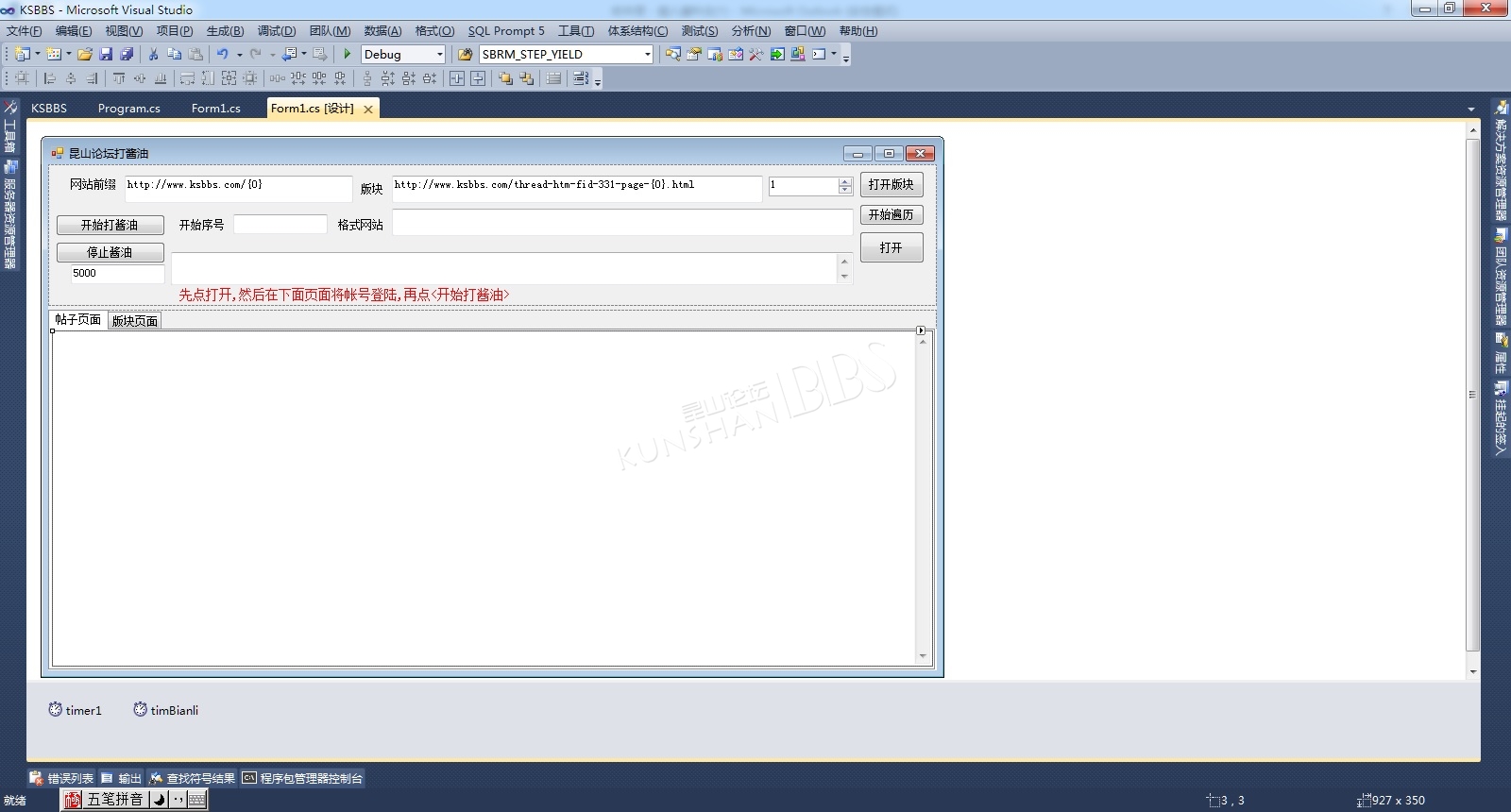Open the active files dropdown at the tab strip's right end
The width and height of the screenshot is (1511, 812).
pyautogui.click(x=1470, y=110)
